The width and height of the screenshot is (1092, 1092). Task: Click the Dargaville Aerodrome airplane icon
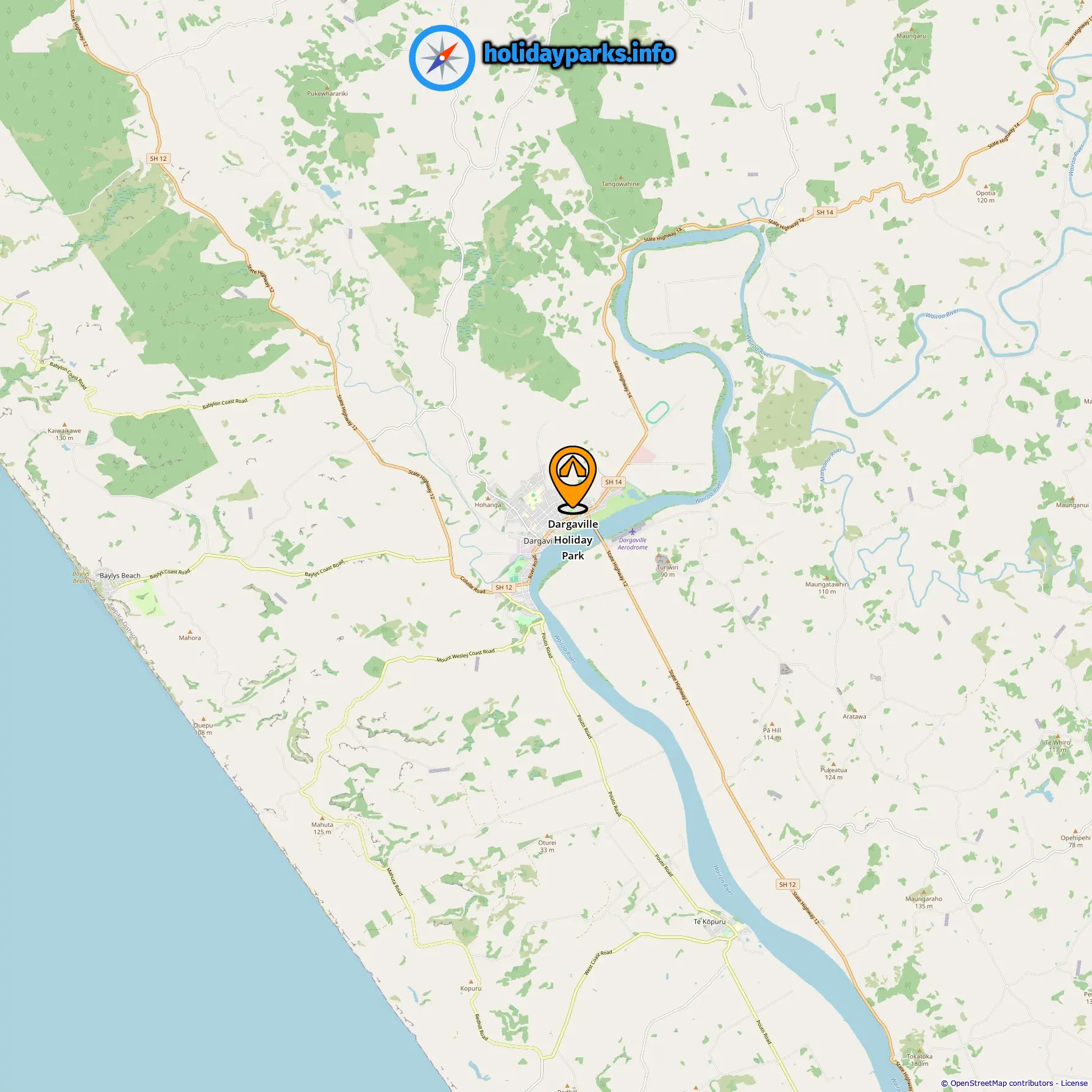click(x=633, y=530)
